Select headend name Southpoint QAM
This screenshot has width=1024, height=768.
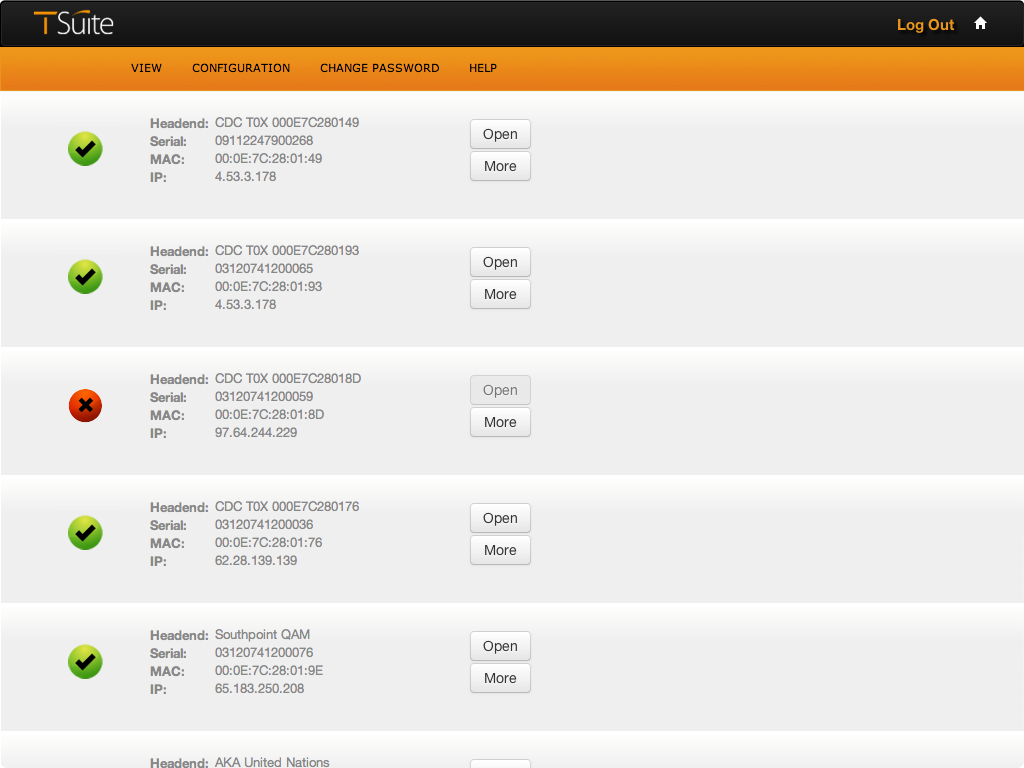tap(263, 635)
